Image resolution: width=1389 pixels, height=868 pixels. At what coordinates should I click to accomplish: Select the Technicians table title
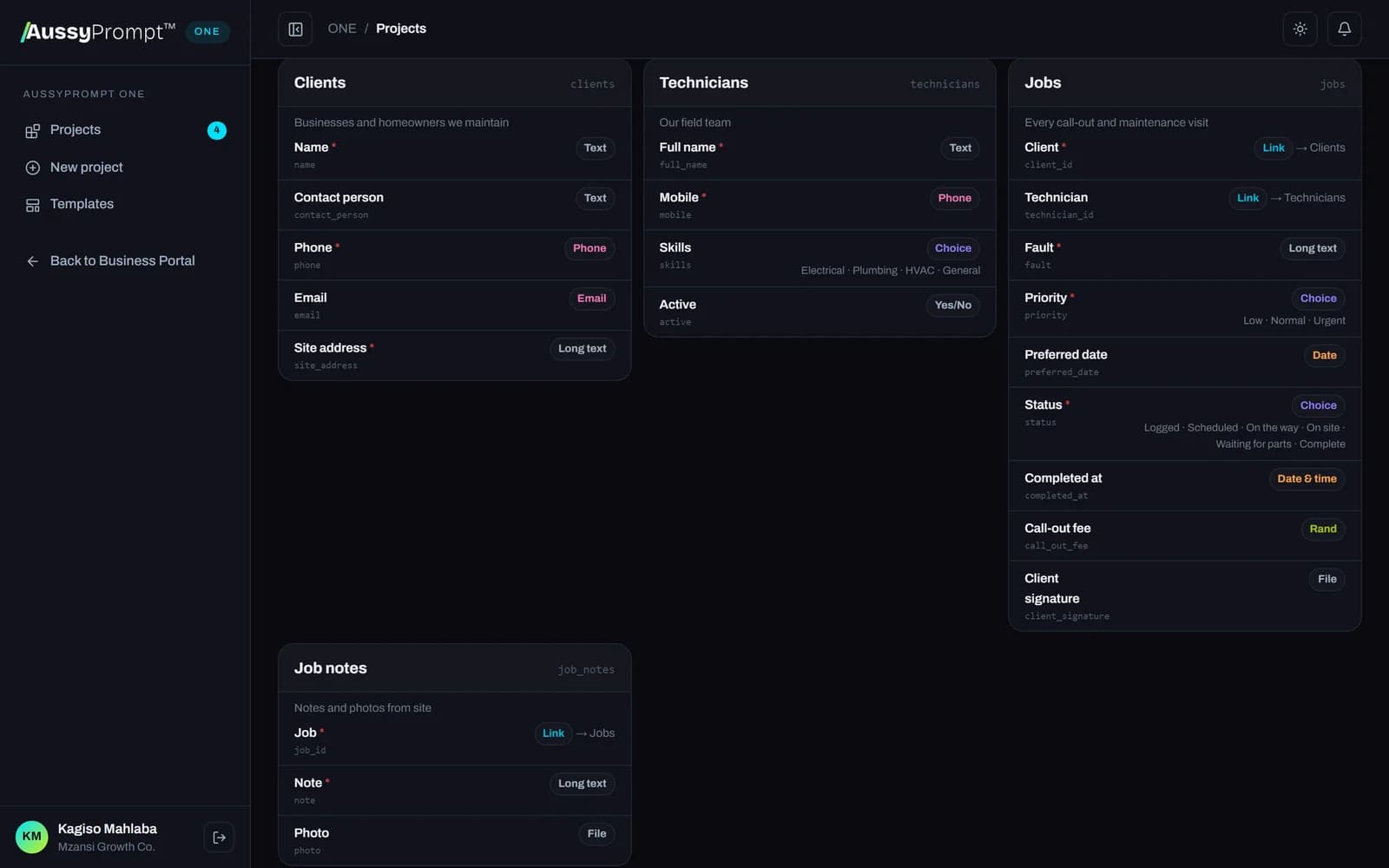point(703,82)
